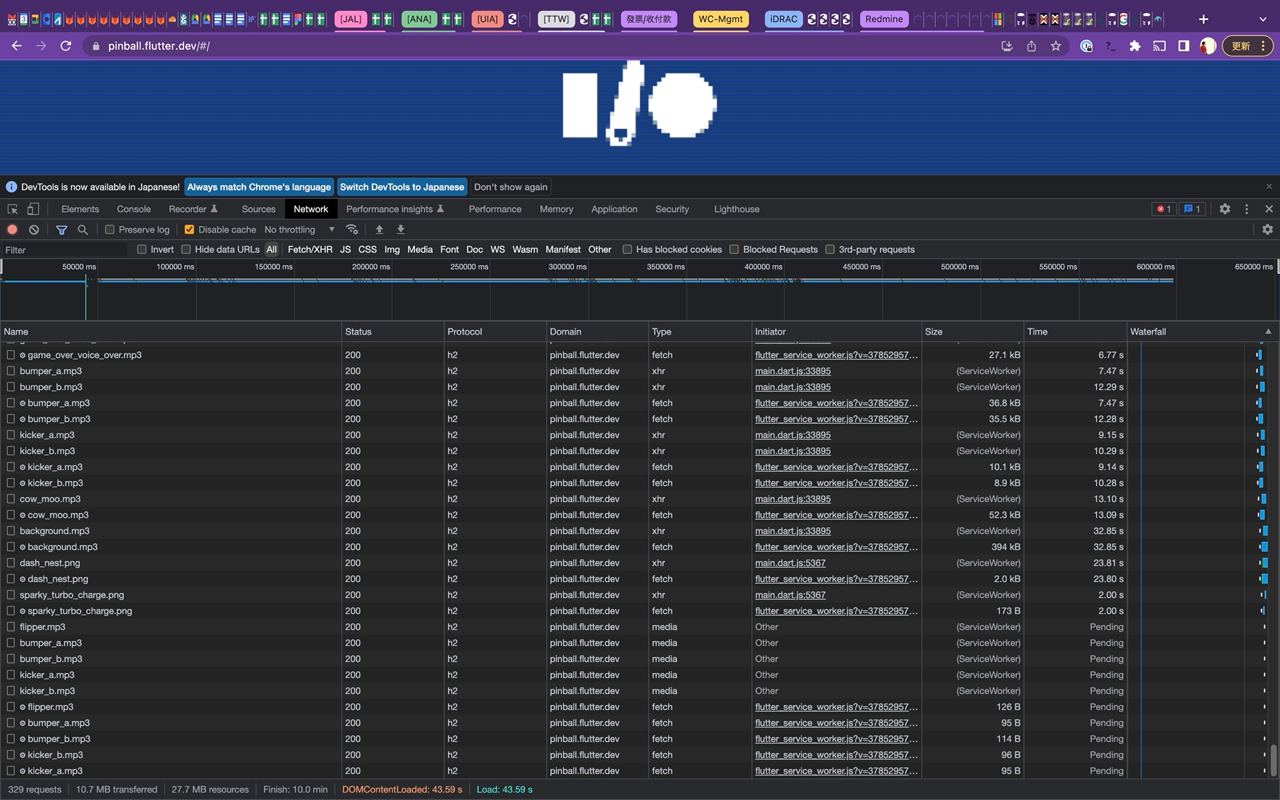Toggle the device toolbar icon
Image resolution: width=1280 pixels, height=800 pixels.
tap(33, 209)
